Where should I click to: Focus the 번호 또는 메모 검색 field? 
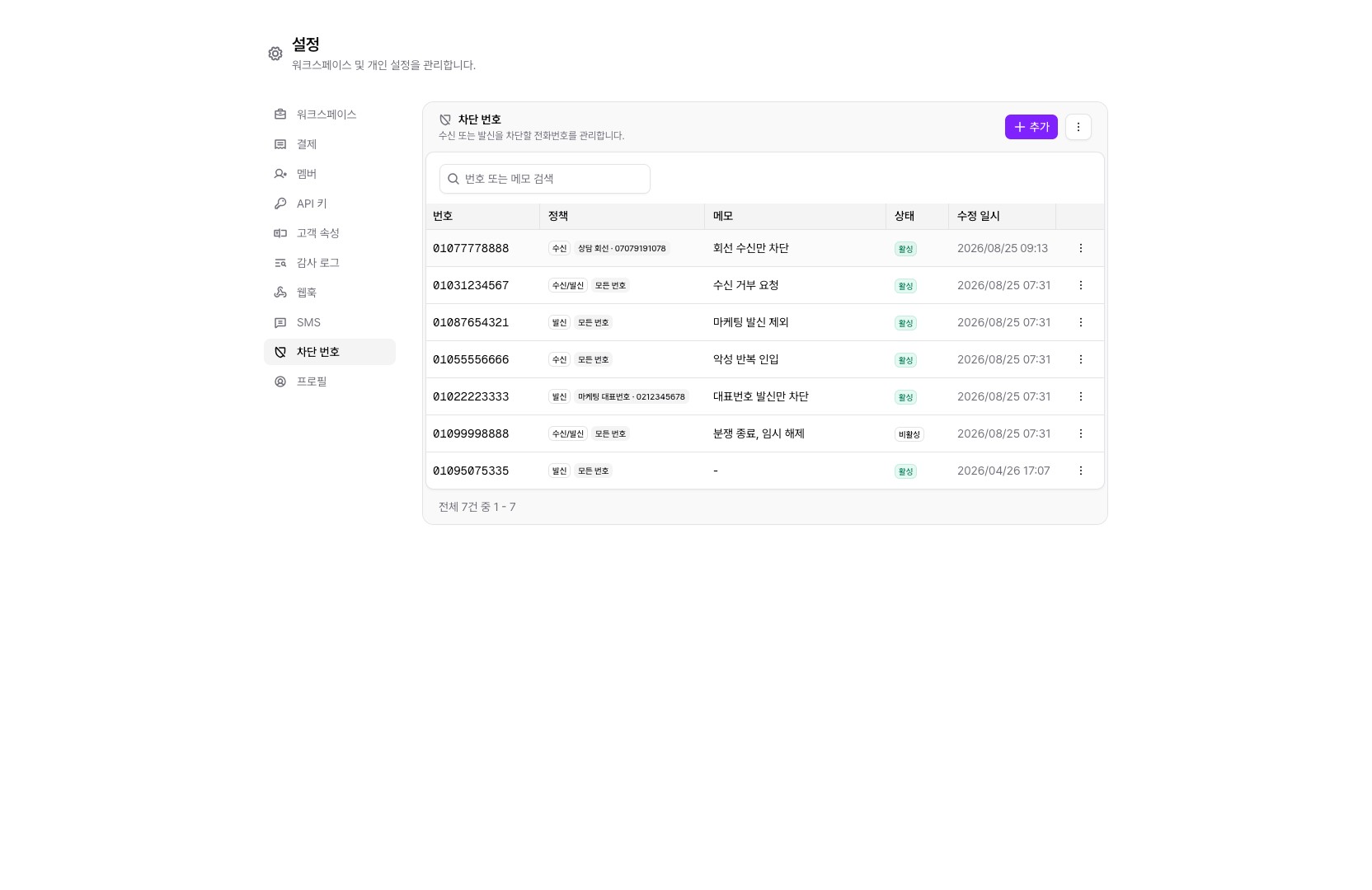545,179
